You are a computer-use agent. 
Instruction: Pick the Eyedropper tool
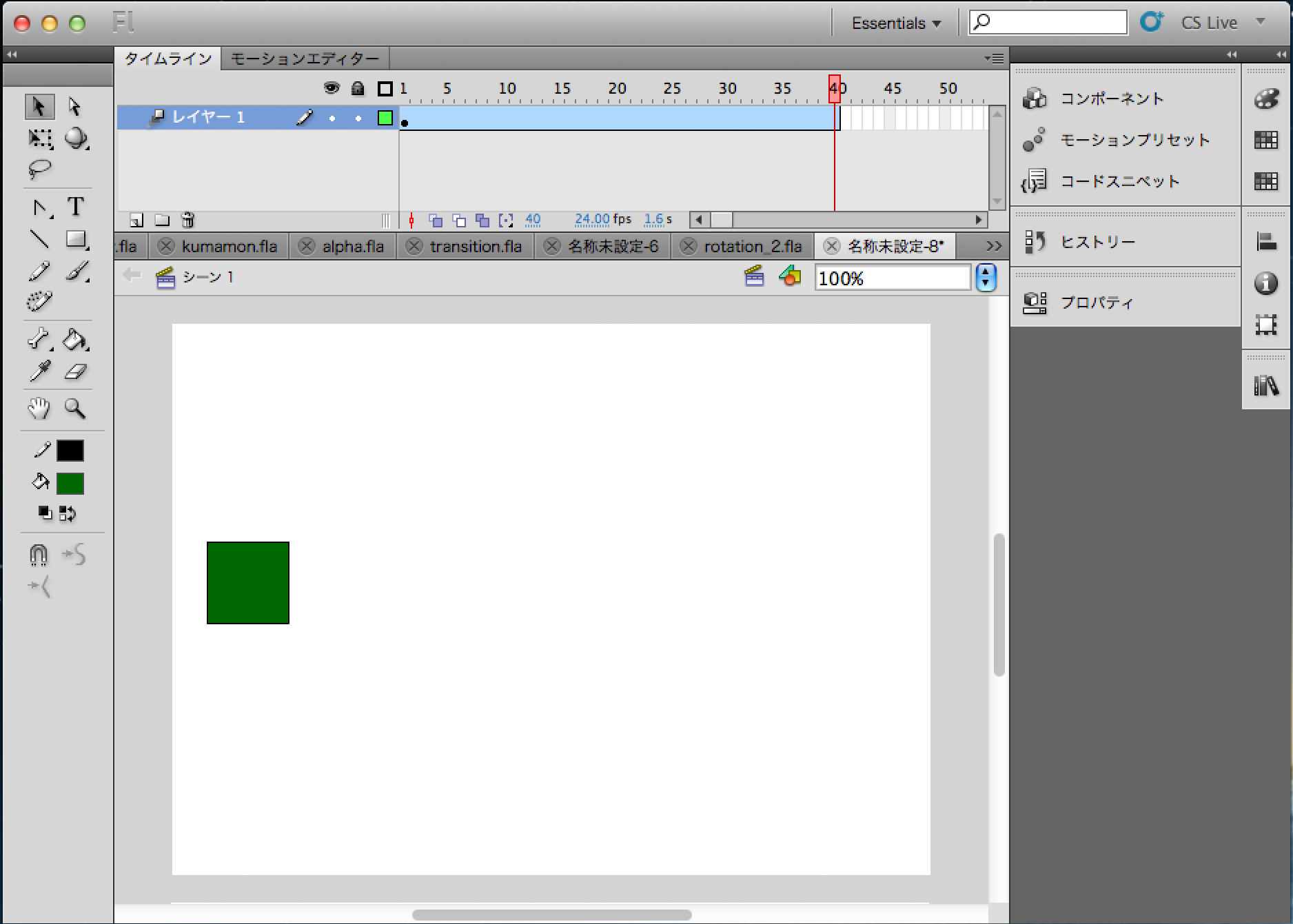tap(39, 372)
